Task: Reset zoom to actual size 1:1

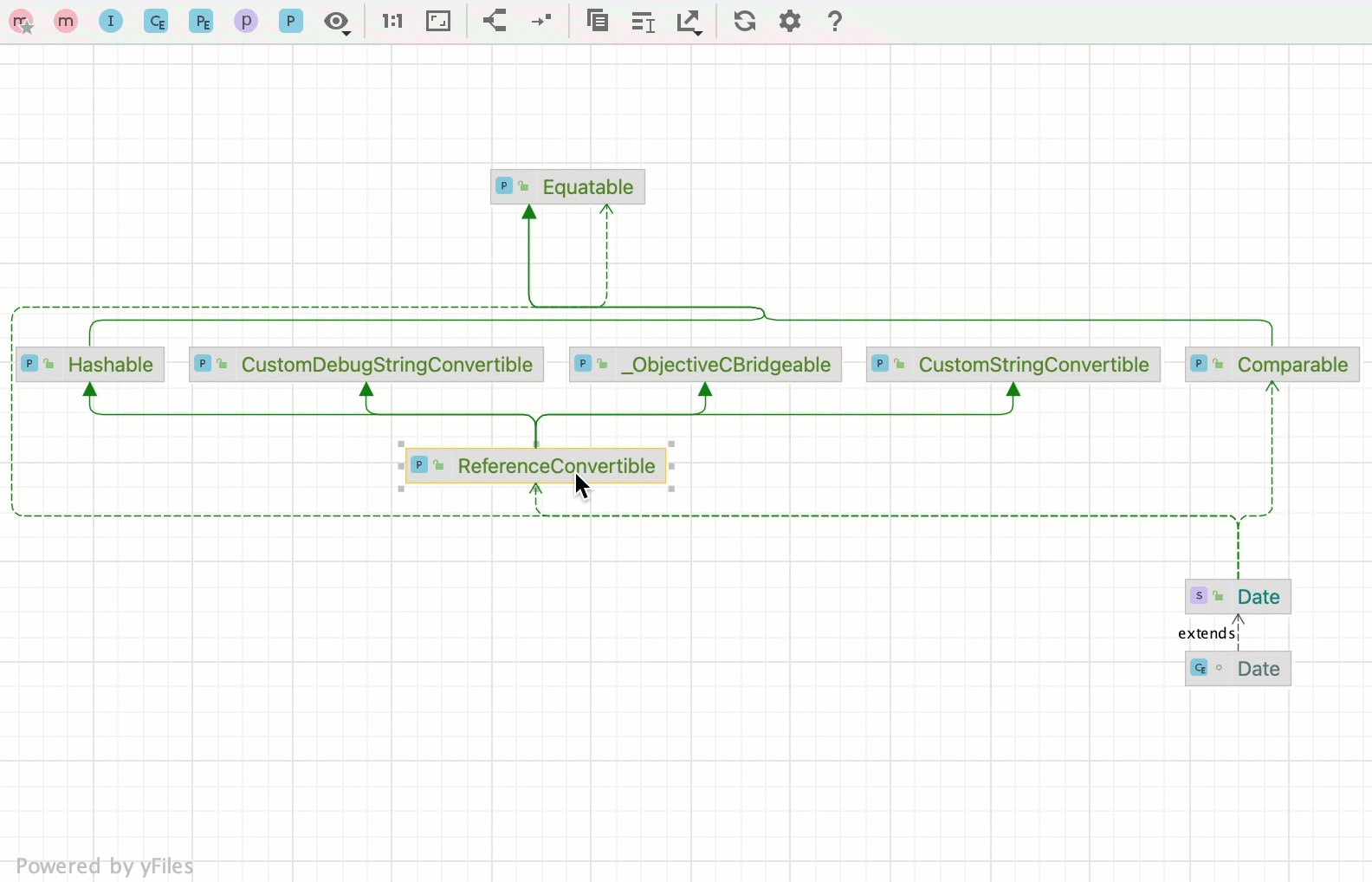Action: pos(392,21)
